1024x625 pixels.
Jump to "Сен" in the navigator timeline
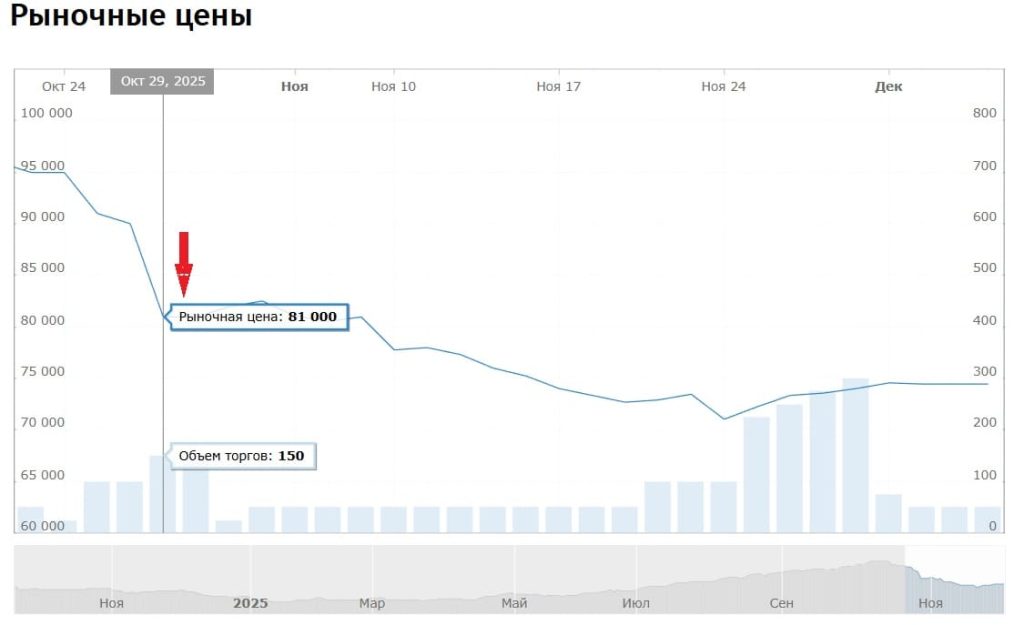782,603
